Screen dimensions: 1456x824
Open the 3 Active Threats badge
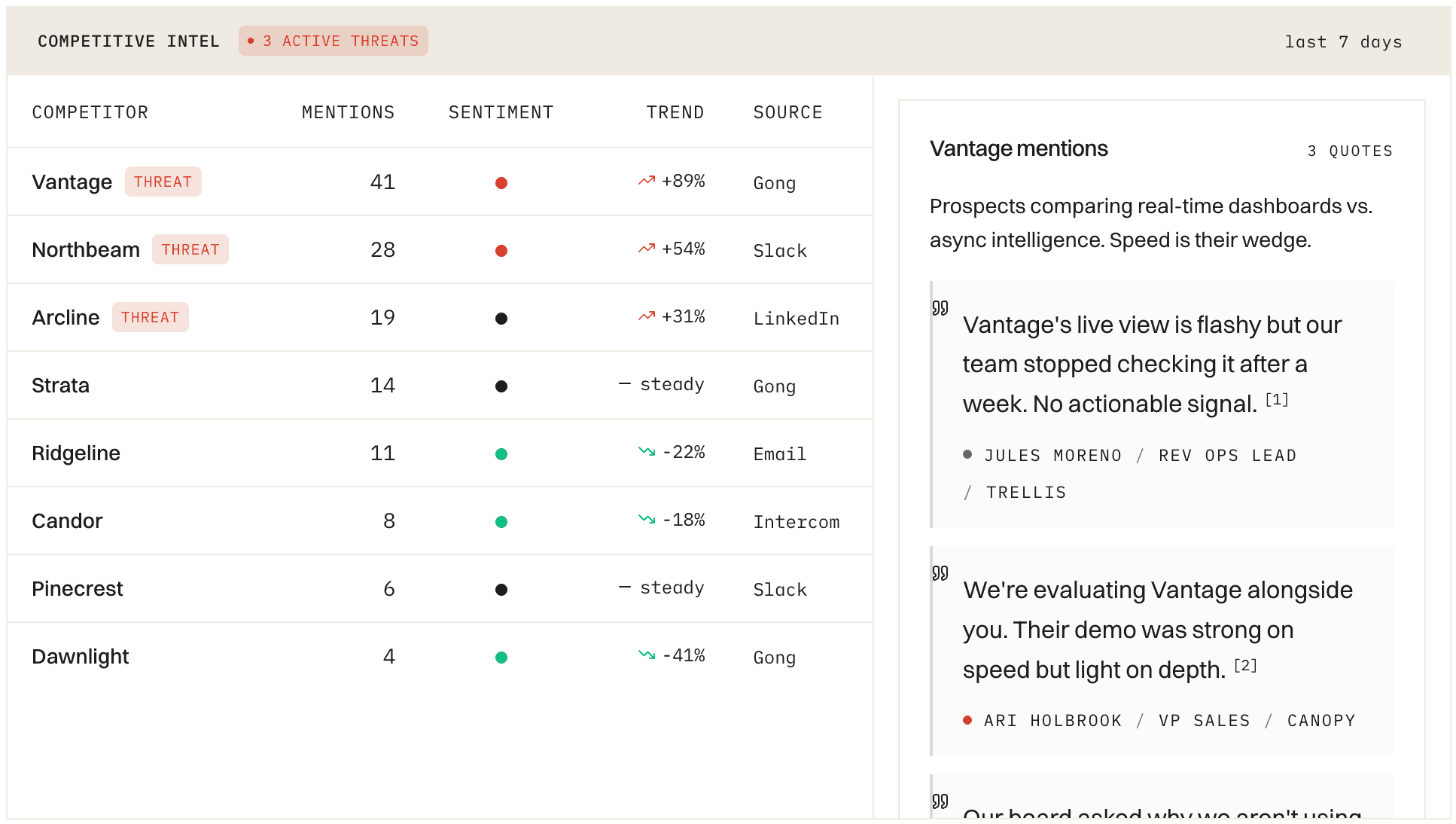(x=334, y=41)
